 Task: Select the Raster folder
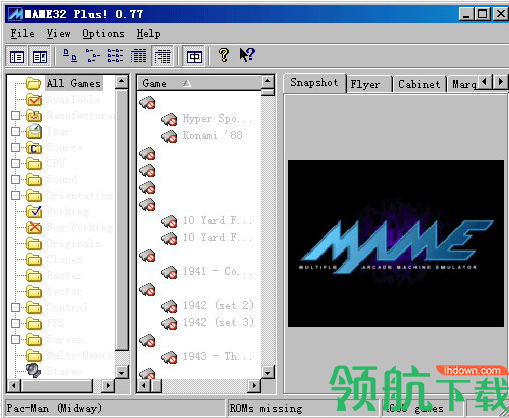pyautogui.click(x=64, y=275)
